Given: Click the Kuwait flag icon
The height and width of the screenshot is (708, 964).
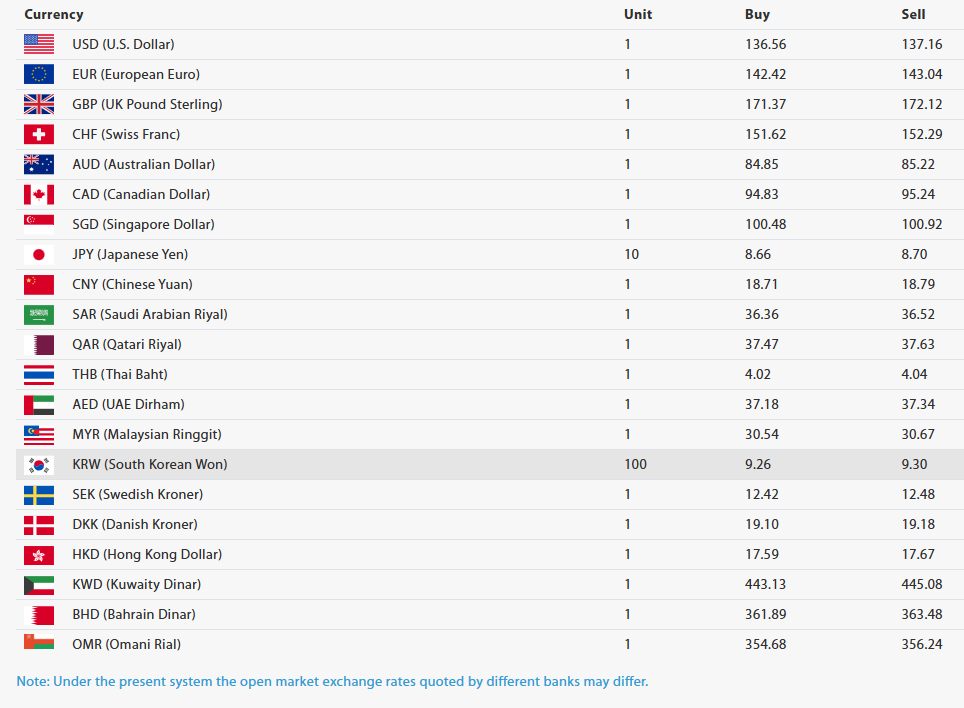Looking at the screenshot, I should coord(39,584).
